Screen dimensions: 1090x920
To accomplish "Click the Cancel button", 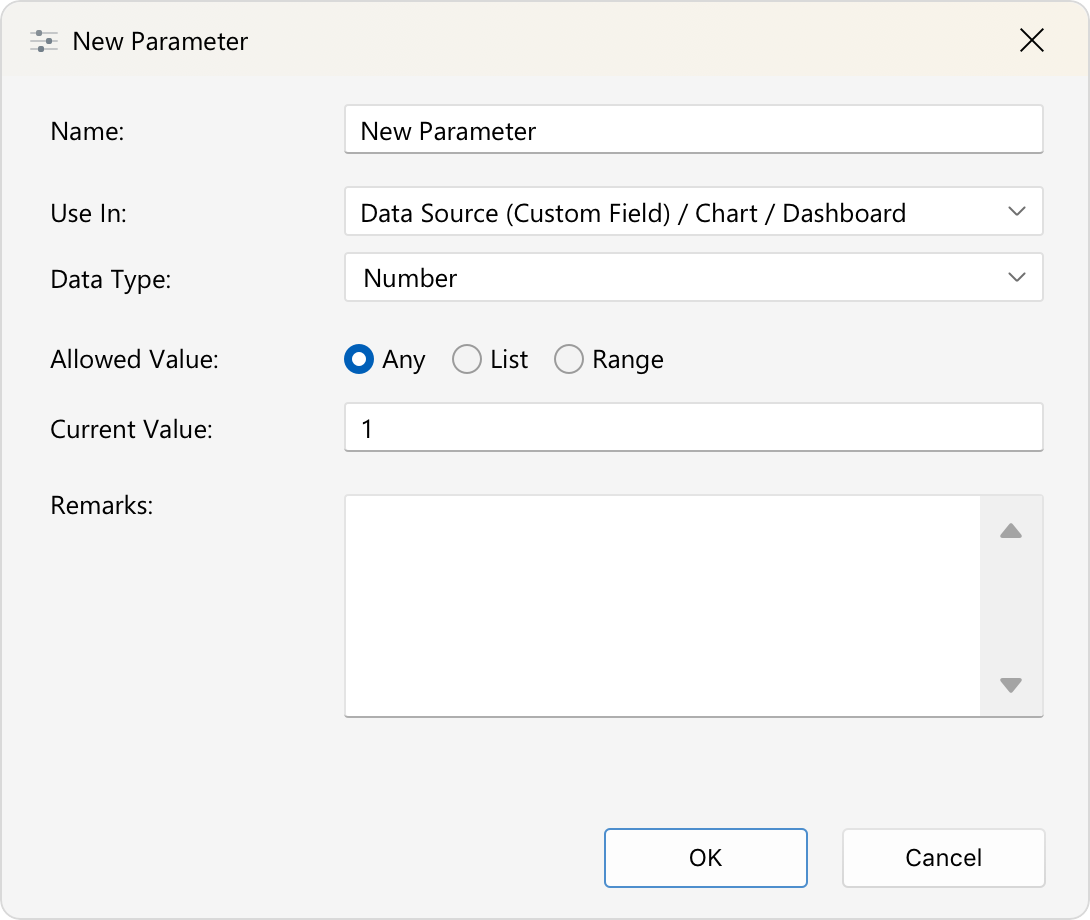I will pos(943,858).
